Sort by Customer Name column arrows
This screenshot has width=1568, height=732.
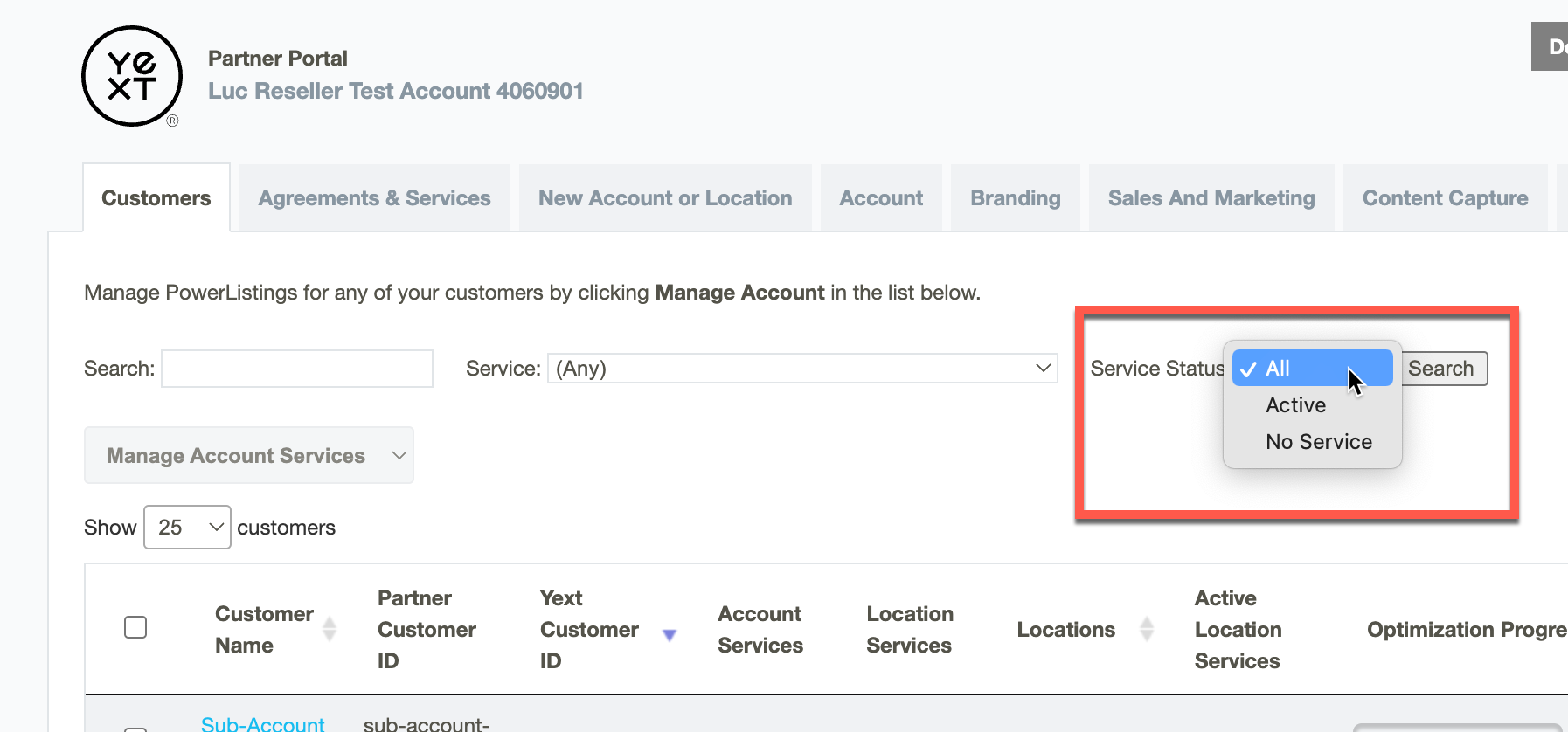pos(330,629)
